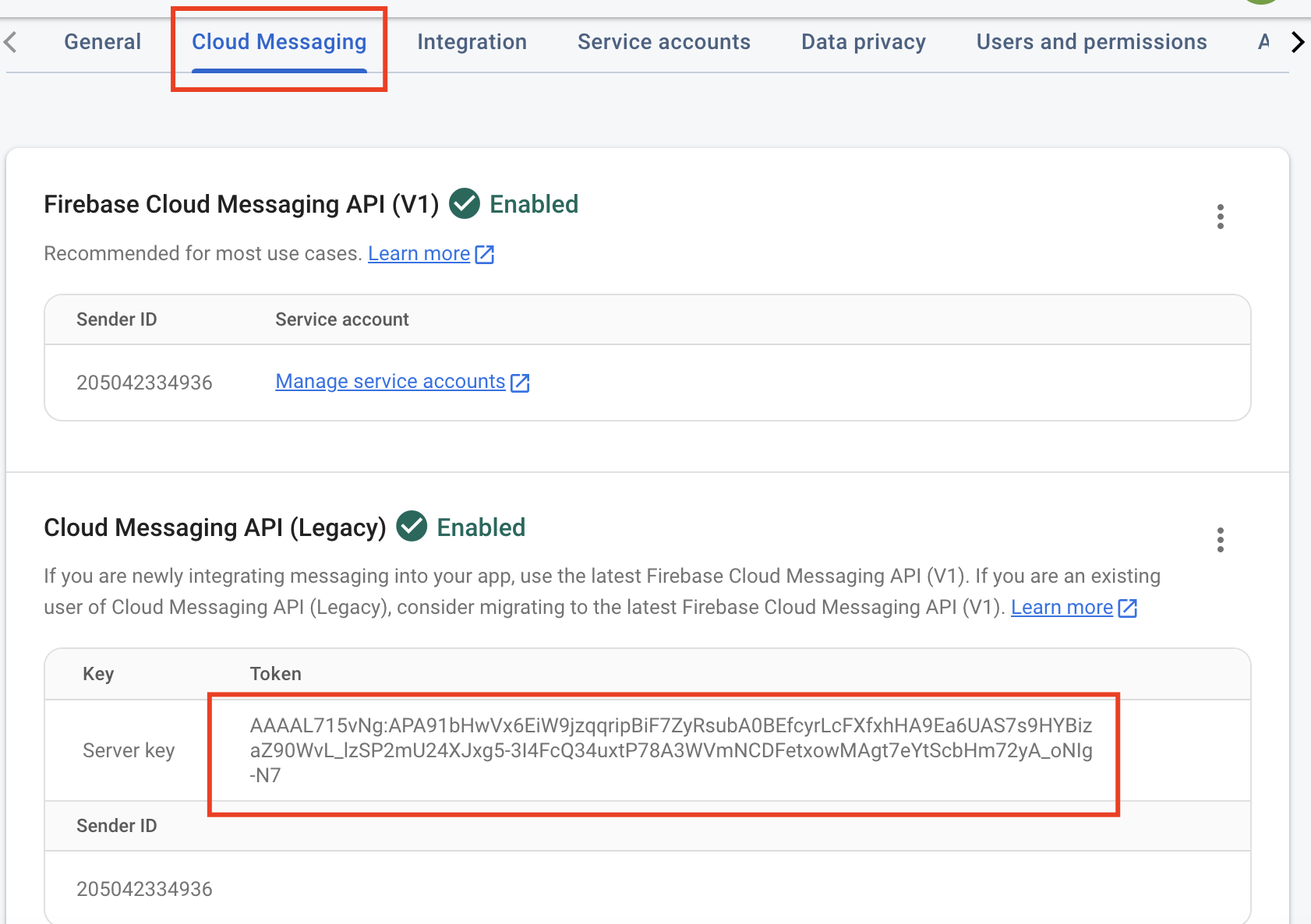Click the left chevron to scroll tabs back

coord(11,42)
